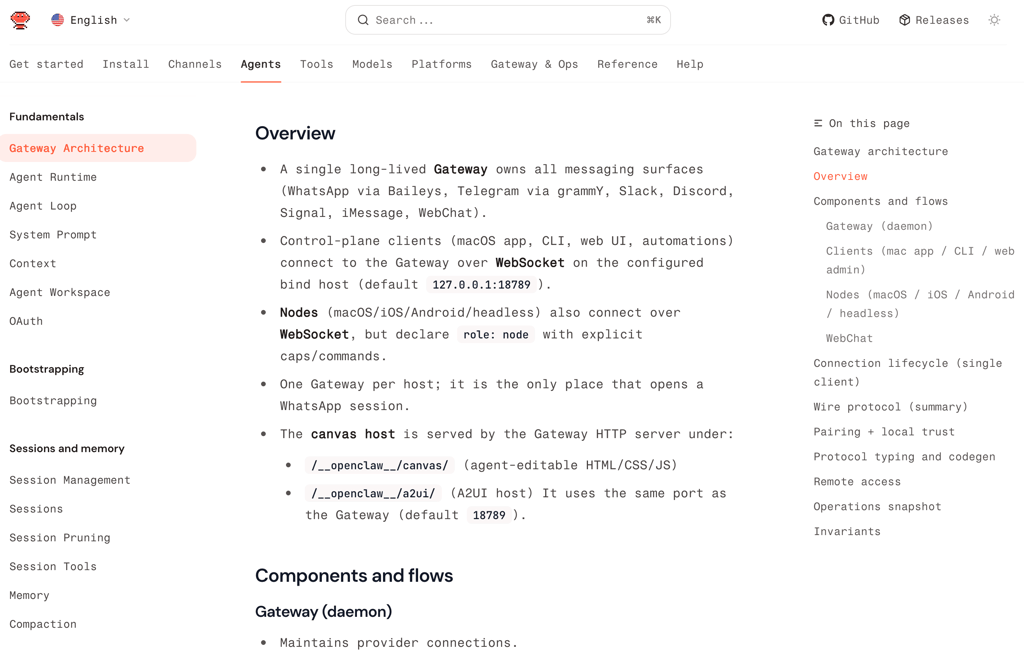Click the US flag language icon
The image size is (1024, 655).
pos(58,20)
